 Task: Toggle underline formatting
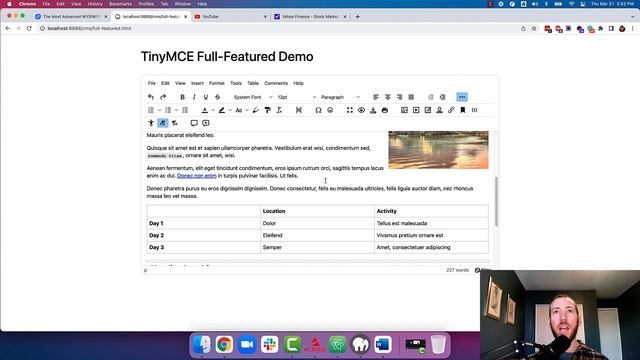coord(206,97)
